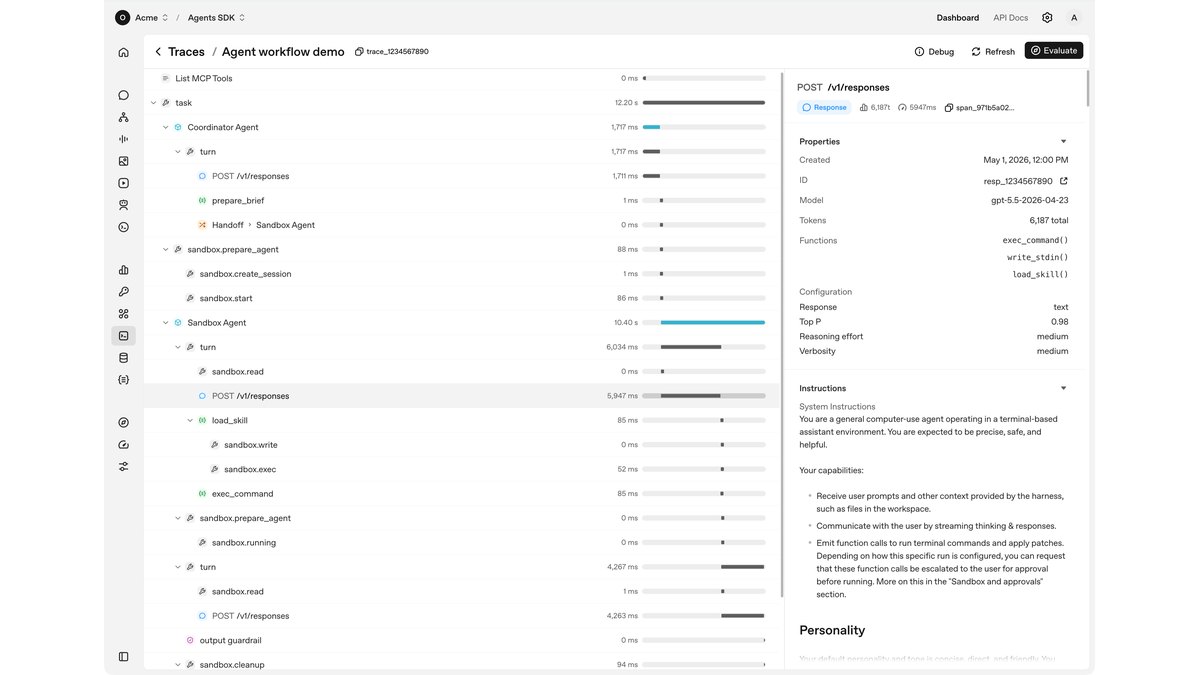Go to Dashboard in top navigation
This screenshot has width=1200, height=675.
pyautogui.click(x=957, y=17)
